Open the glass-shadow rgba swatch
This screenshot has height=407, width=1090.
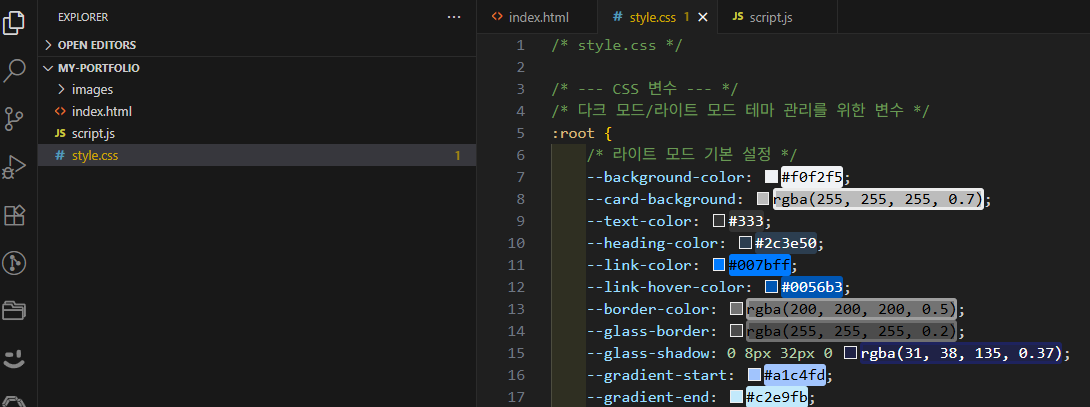tap(850, 353)
